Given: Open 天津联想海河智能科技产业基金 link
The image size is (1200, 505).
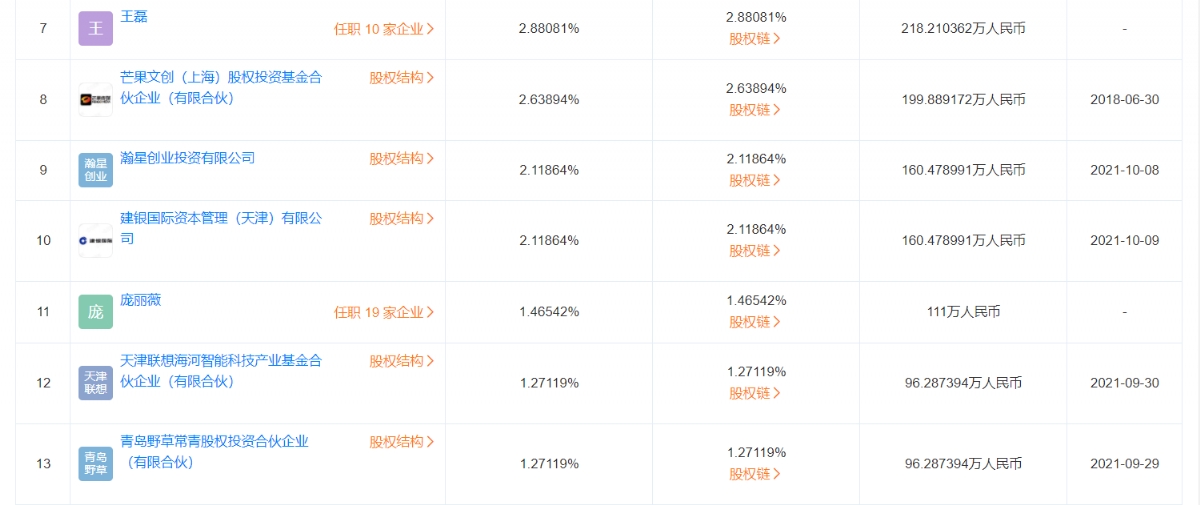Looking at the screenshot, I should click(x=221, y=371).
